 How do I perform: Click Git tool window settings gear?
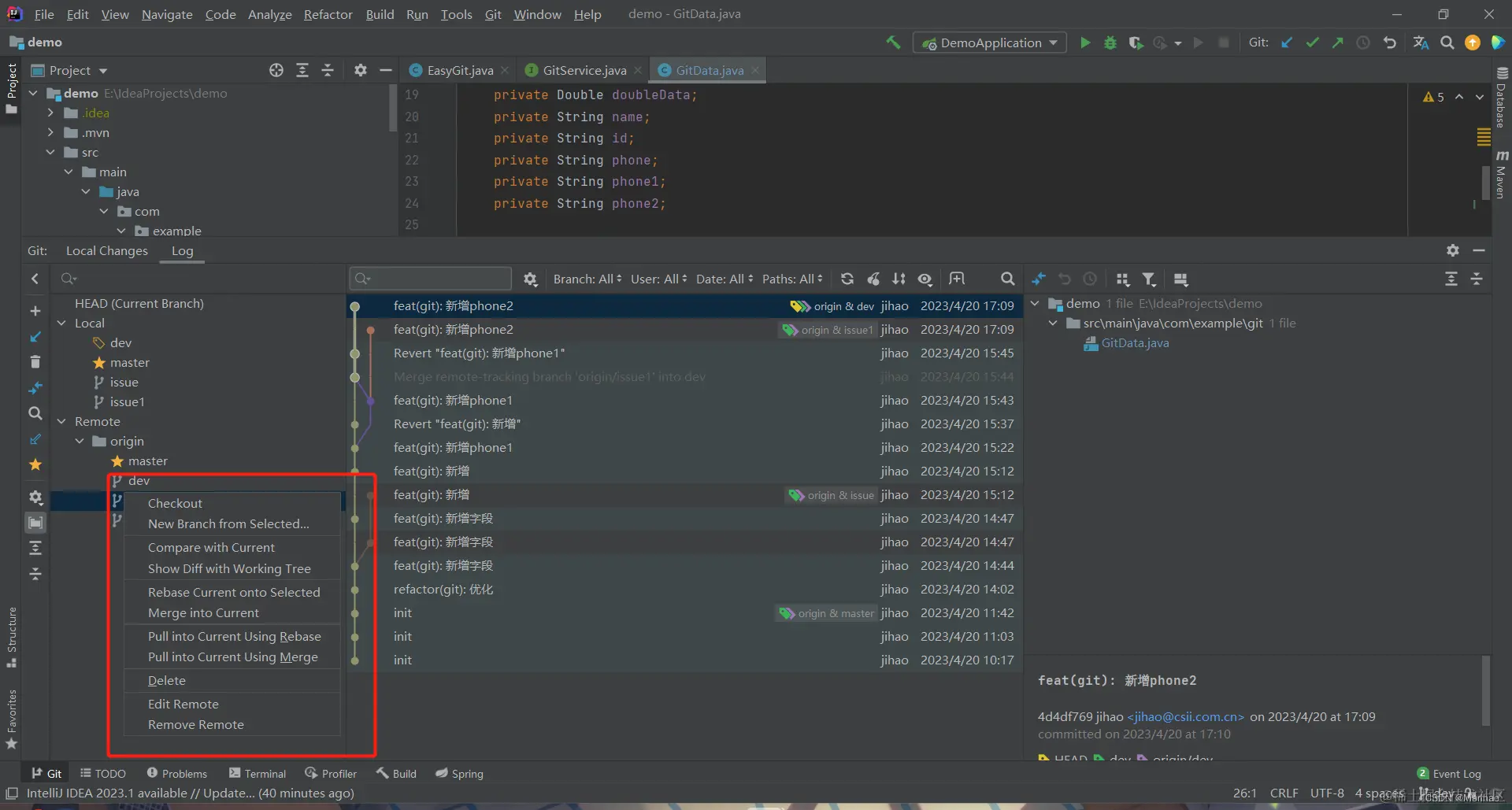pos(1453,250)
